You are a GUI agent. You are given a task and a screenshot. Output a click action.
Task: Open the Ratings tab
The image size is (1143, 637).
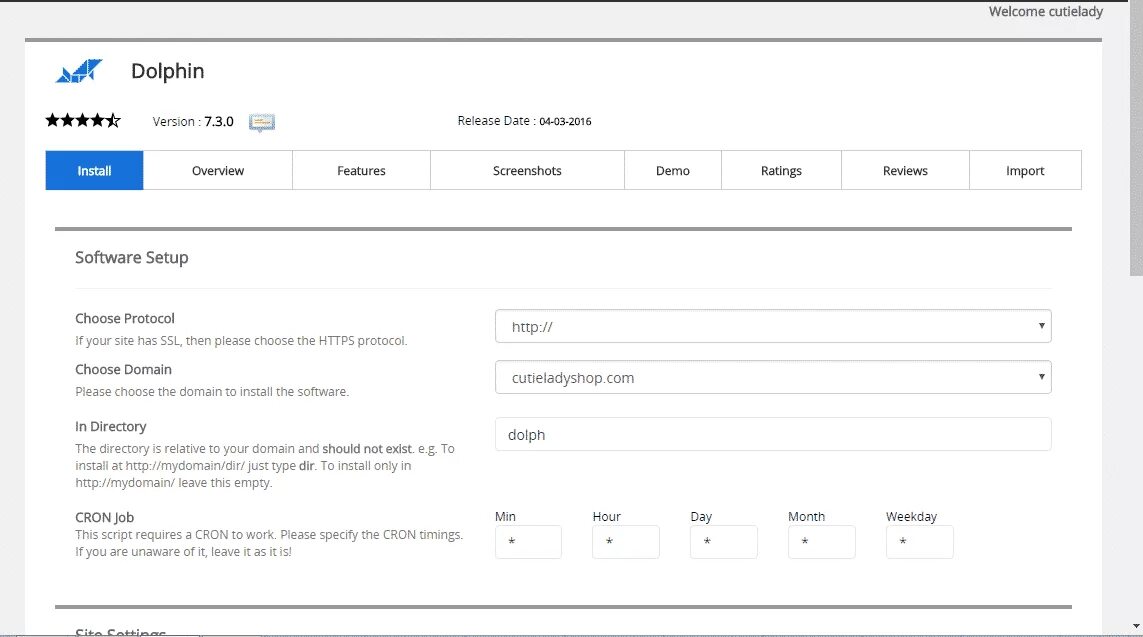781,171
